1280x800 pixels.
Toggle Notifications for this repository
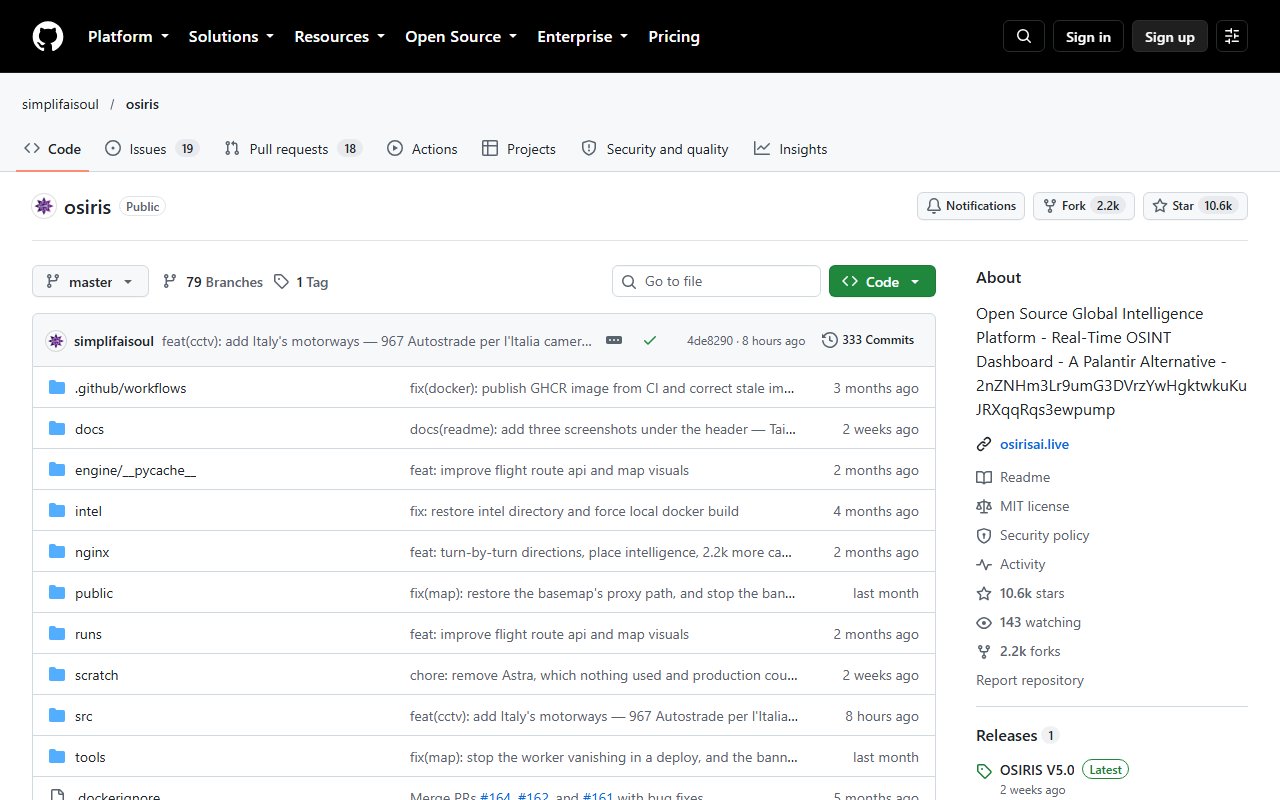point(971,206)
